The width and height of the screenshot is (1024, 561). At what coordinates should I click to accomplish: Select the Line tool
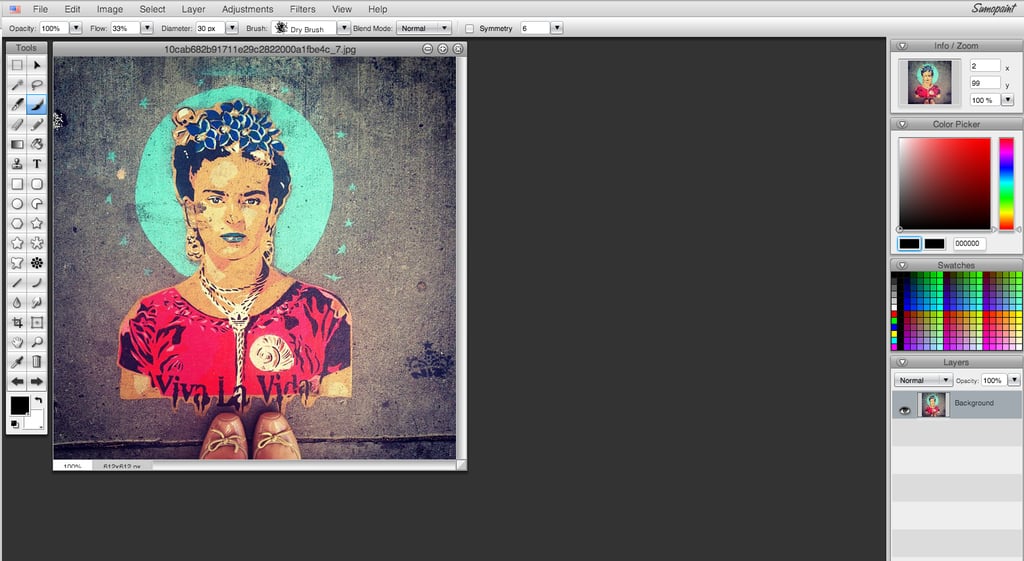tap(17, 283)
